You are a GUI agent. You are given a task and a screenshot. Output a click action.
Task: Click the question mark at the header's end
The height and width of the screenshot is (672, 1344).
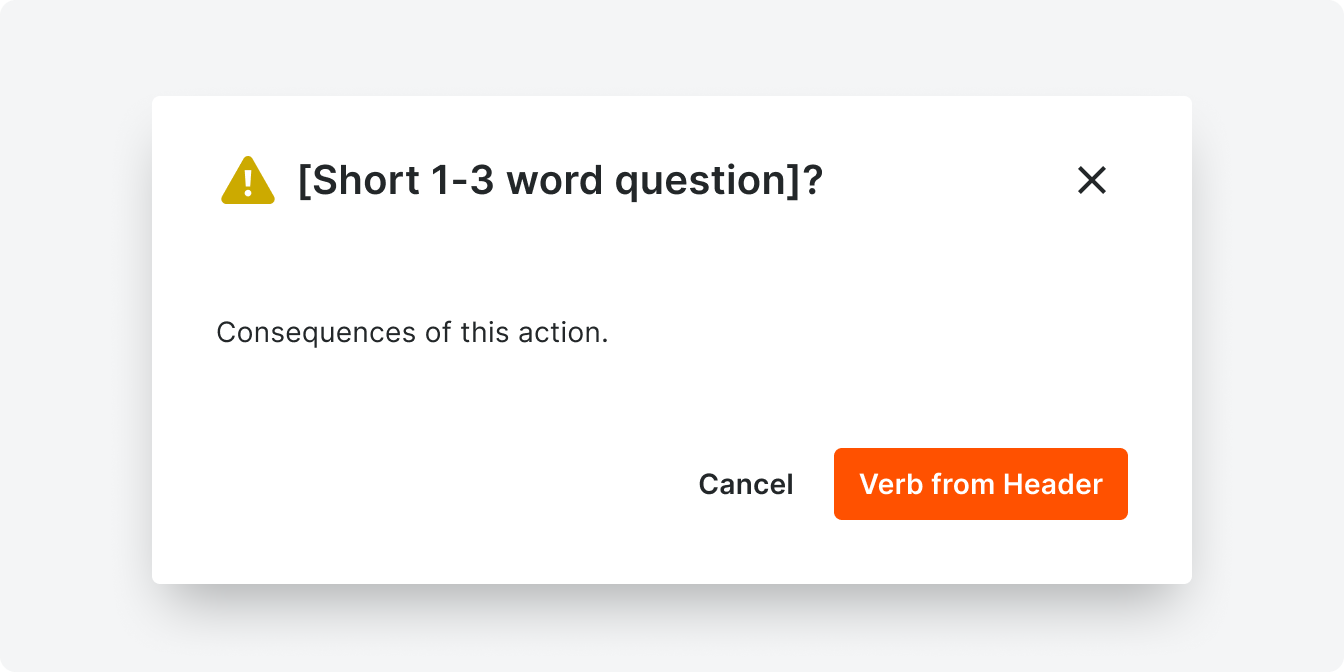click(x=812, y=180)
